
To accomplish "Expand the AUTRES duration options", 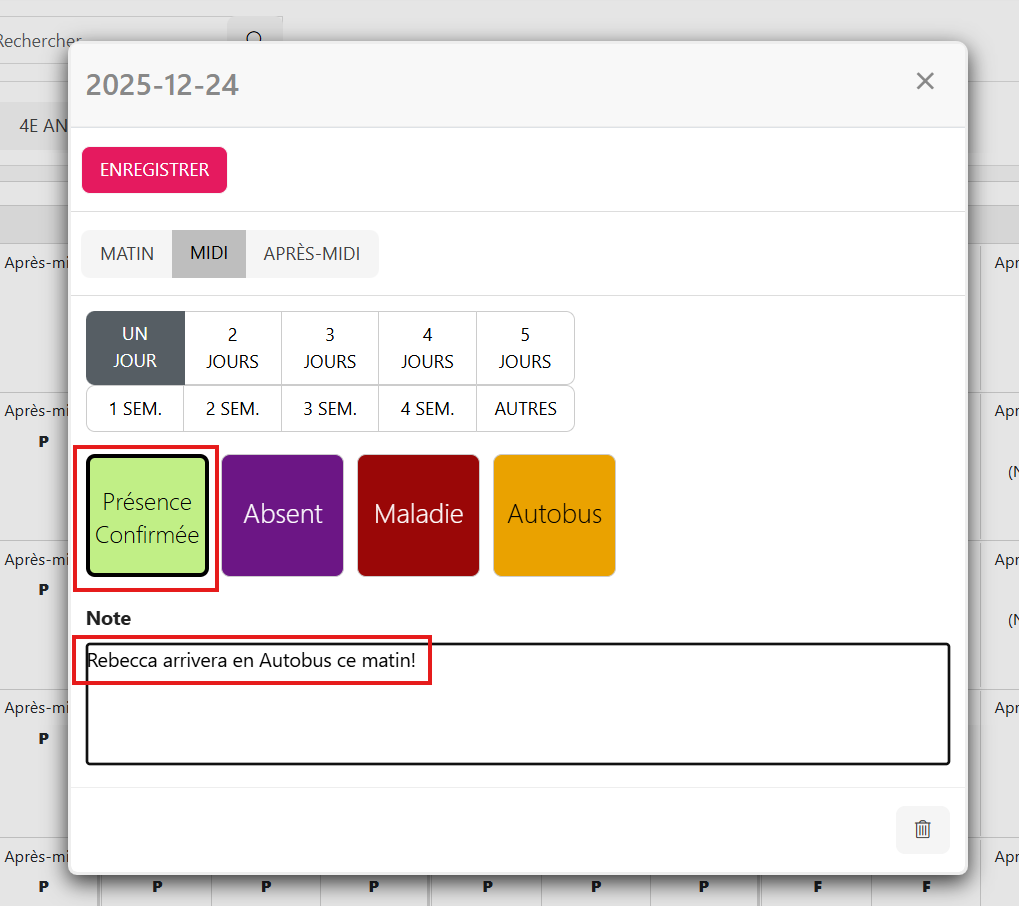I will tap(525, 409).
